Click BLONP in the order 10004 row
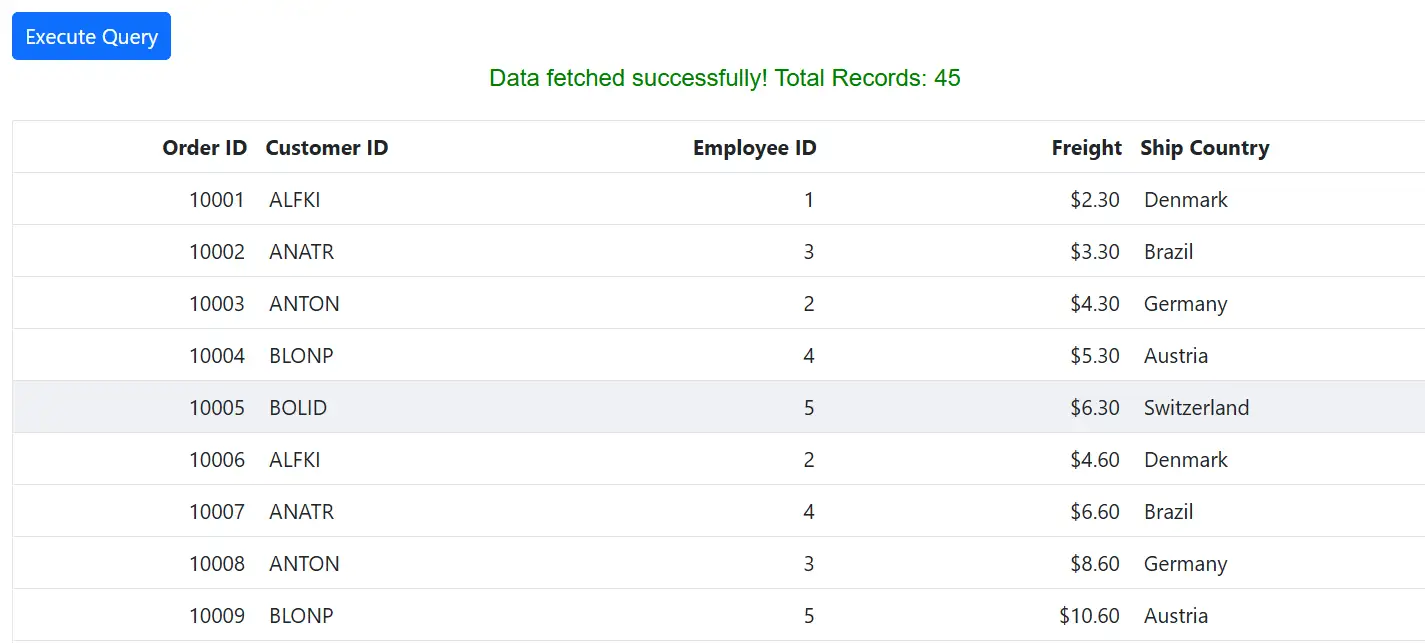The image size is (1425, 643). 301,356
